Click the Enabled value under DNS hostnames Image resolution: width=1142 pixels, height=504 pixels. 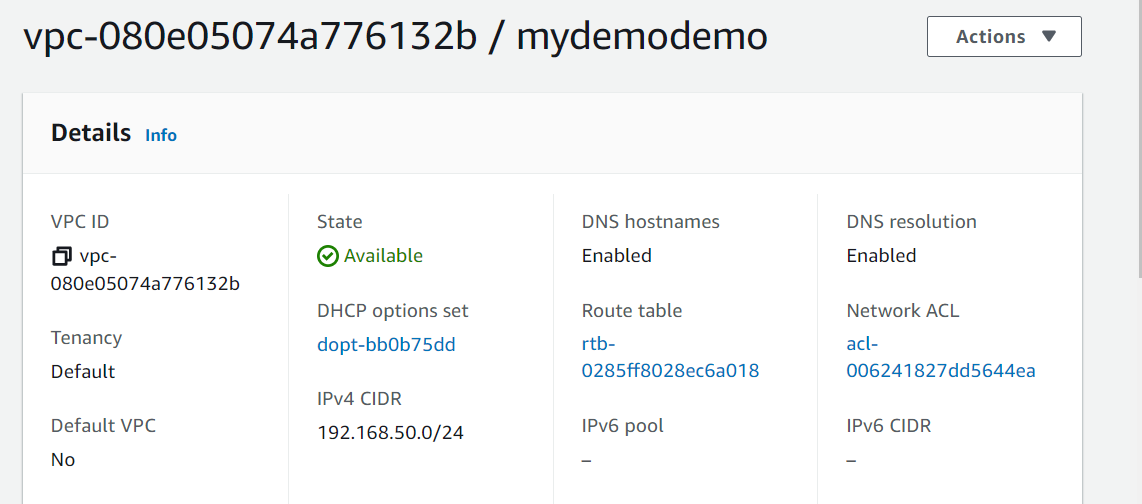pos(616,256)
